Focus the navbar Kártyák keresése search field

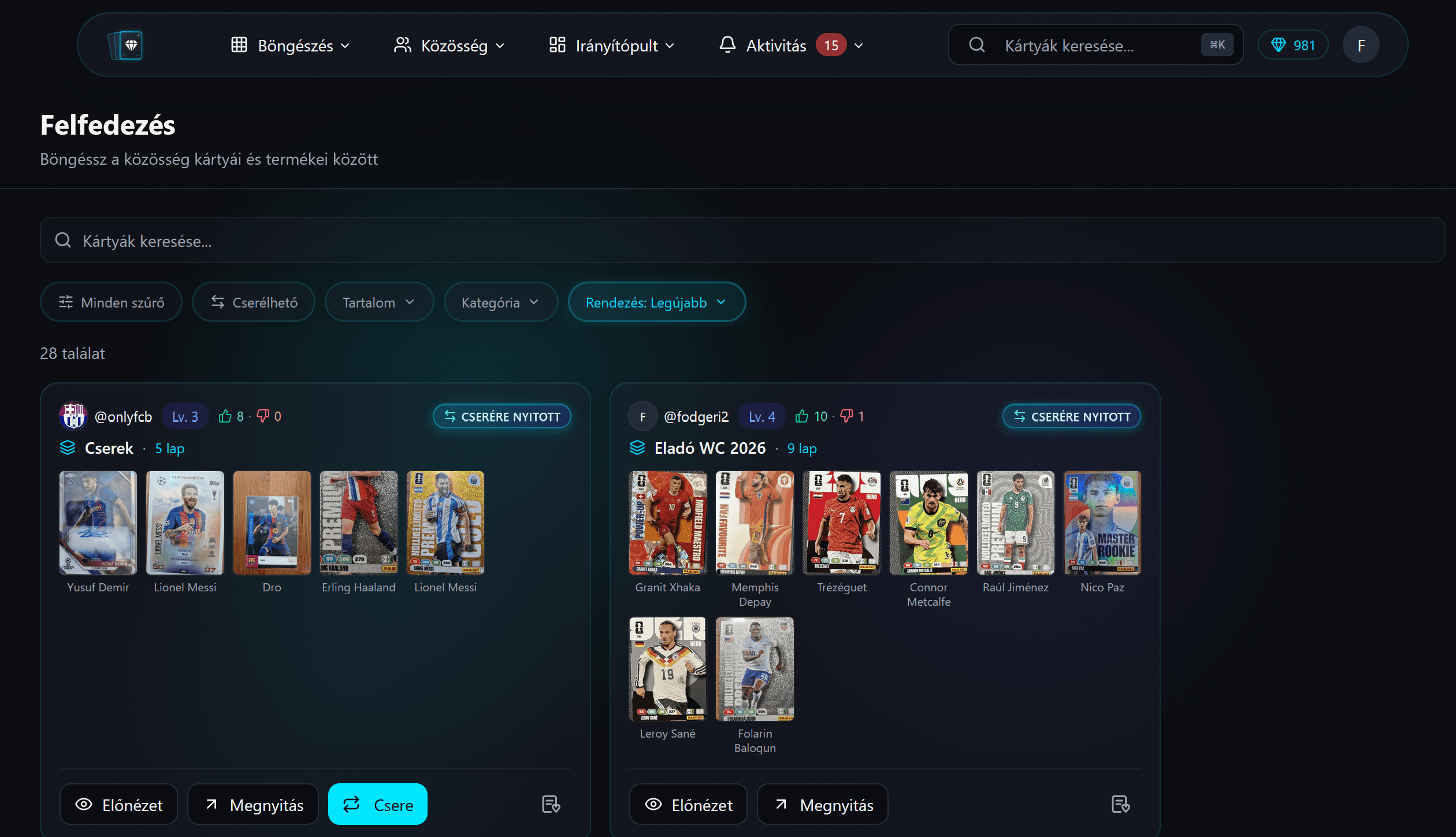[x=1095, y=45]
